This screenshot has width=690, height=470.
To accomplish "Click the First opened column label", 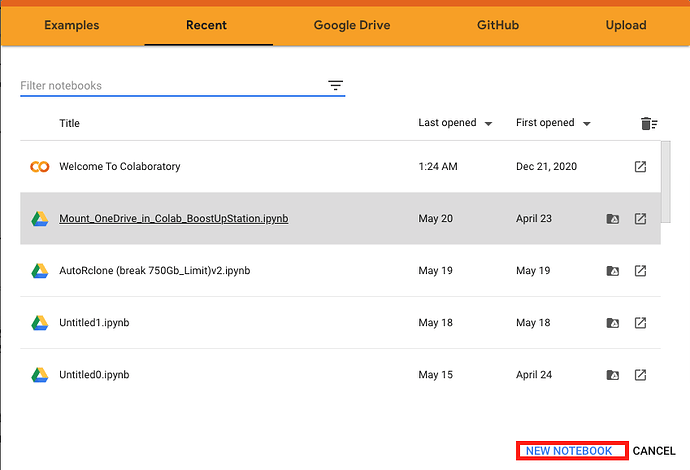I will click(x=545, y=123).
